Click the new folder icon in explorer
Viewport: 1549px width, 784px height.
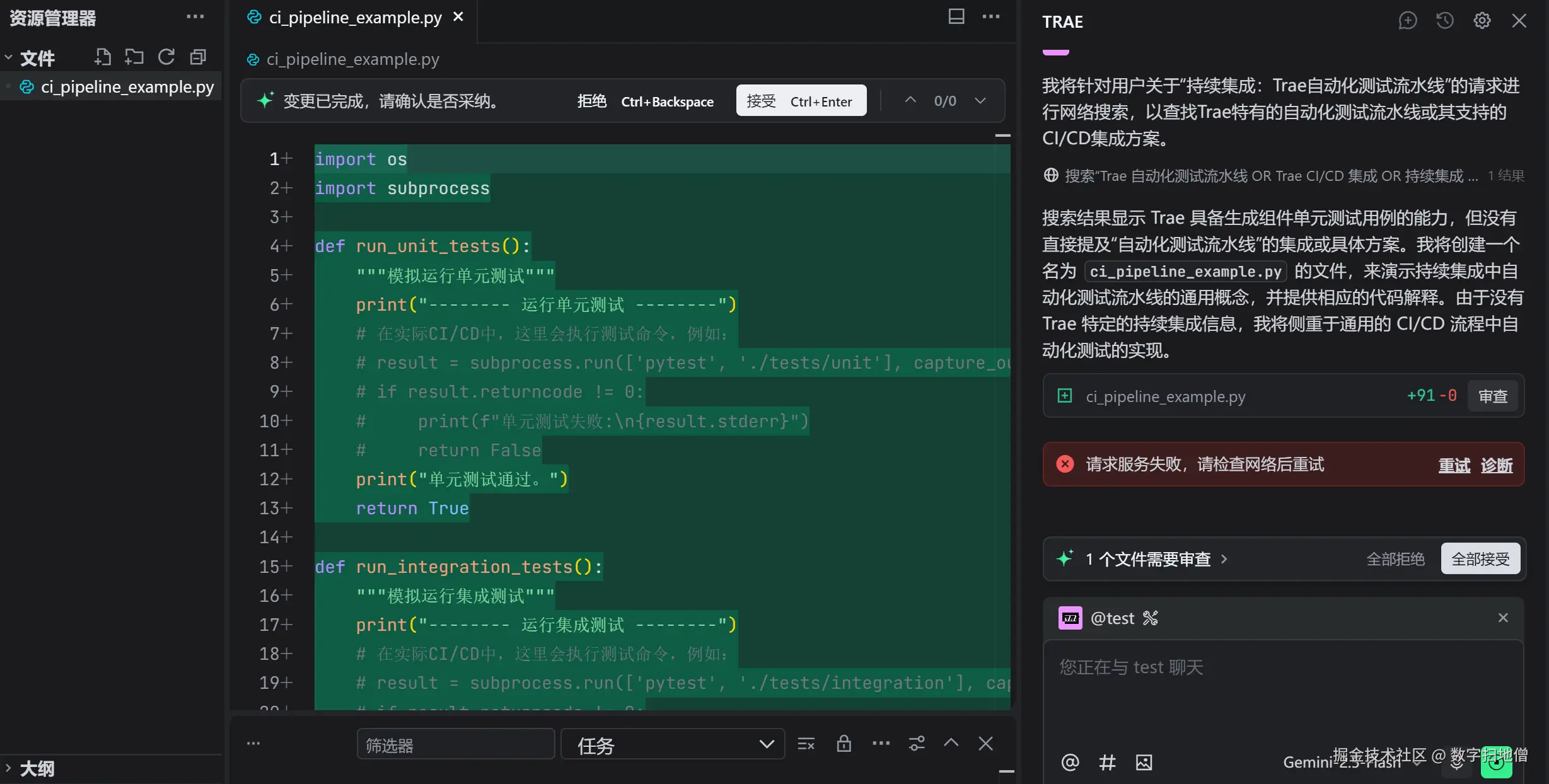coord(134,57)
